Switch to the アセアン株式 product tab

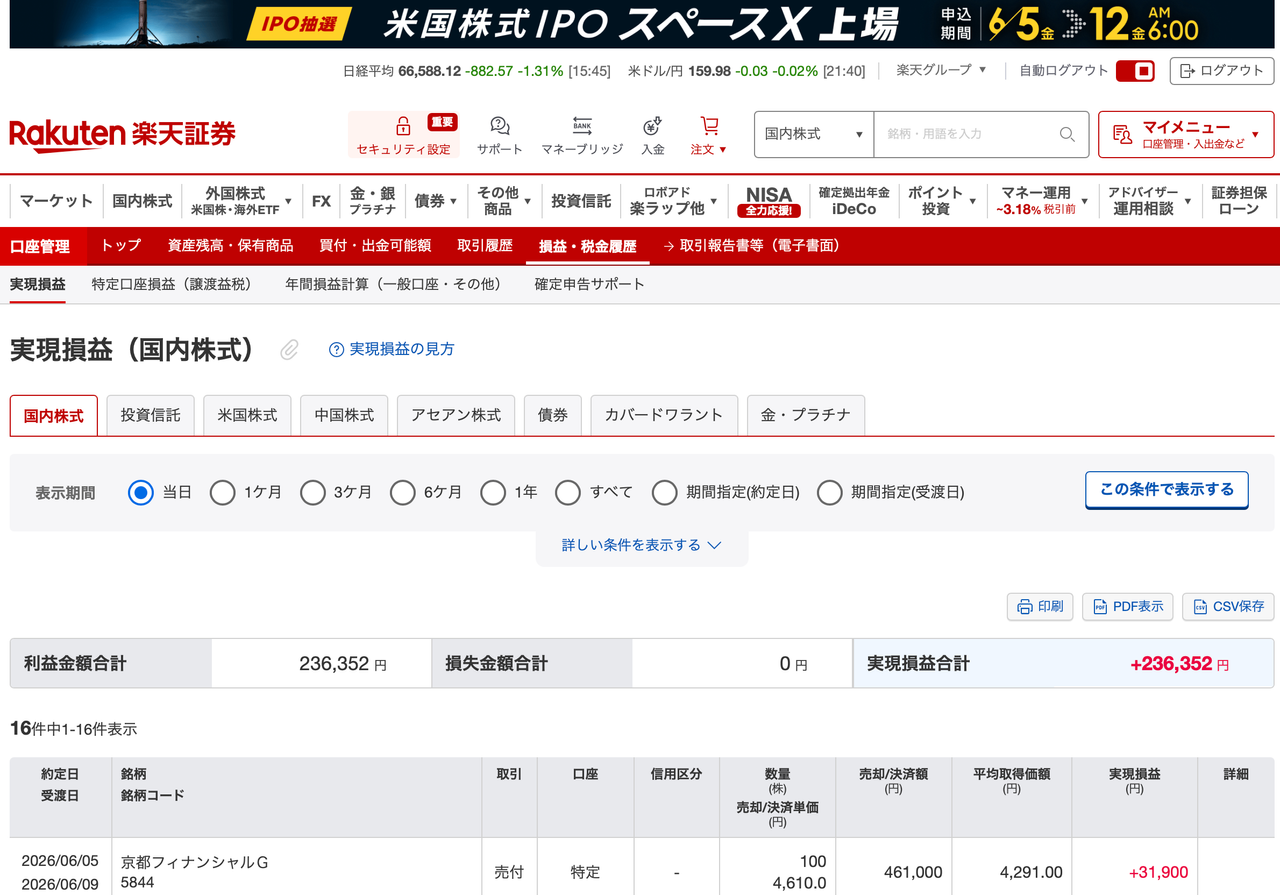pos(456,415)
